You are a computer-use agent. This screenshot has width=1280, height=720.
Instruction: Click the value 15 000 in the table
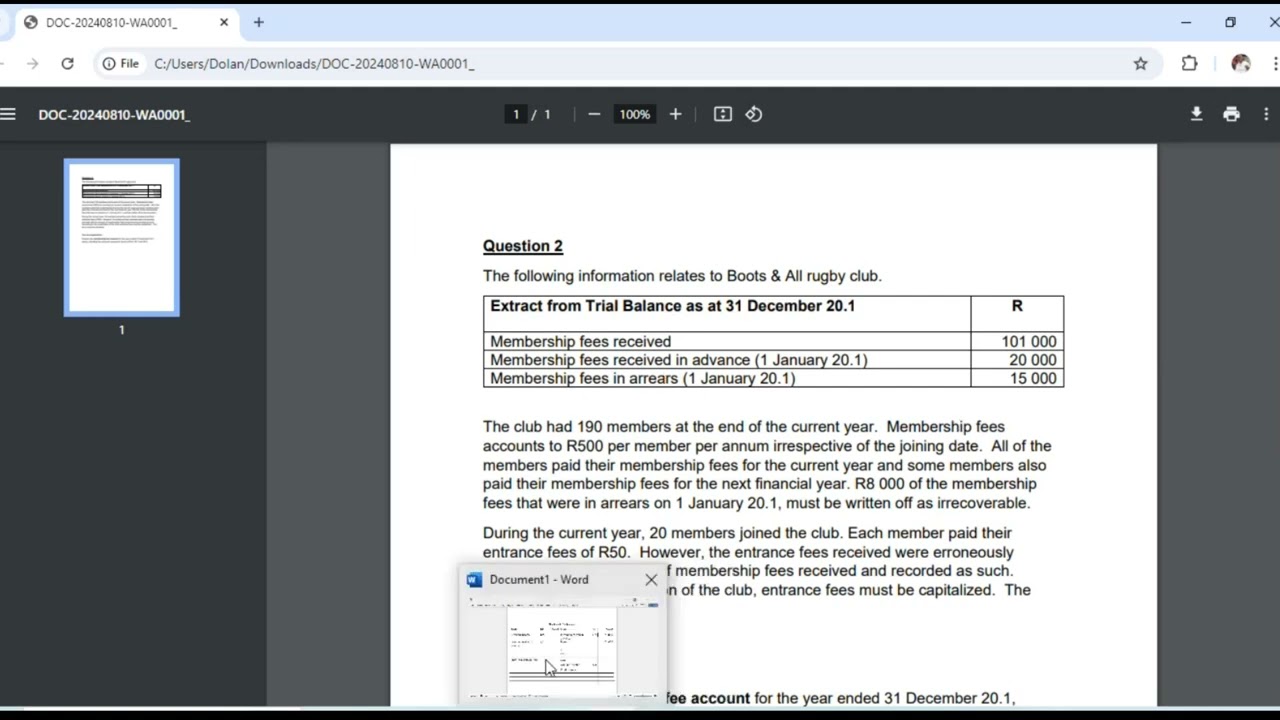(x=1033, y=378)
